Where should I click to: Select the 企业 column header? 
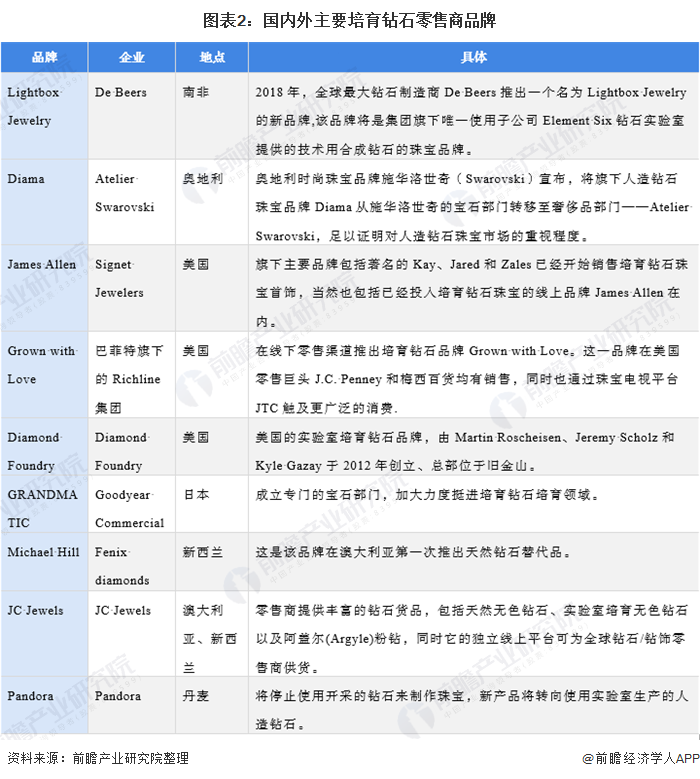pos(132,58)
